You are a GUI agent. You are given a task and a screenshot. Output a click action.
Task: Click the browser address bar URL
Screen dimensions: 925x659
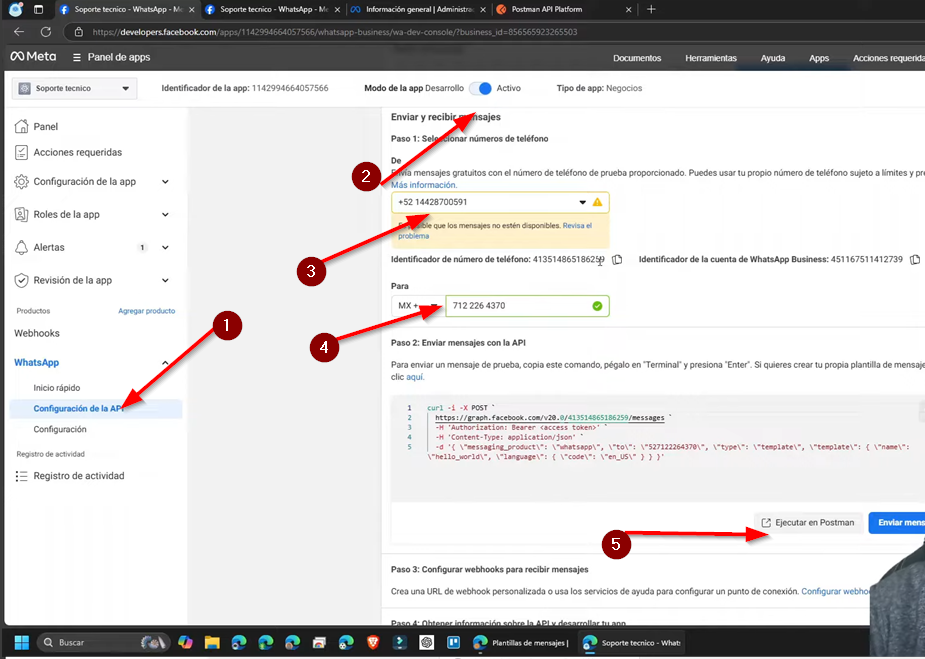coord(334,32)
